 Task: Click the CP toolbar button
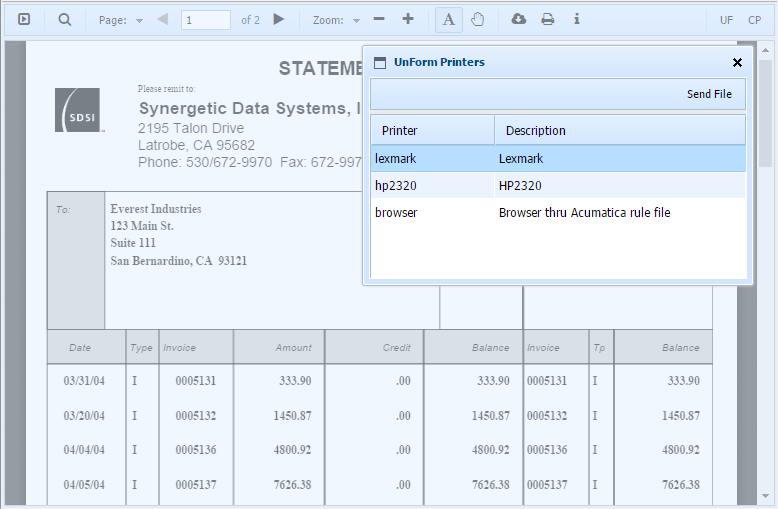tap(754, 20)
